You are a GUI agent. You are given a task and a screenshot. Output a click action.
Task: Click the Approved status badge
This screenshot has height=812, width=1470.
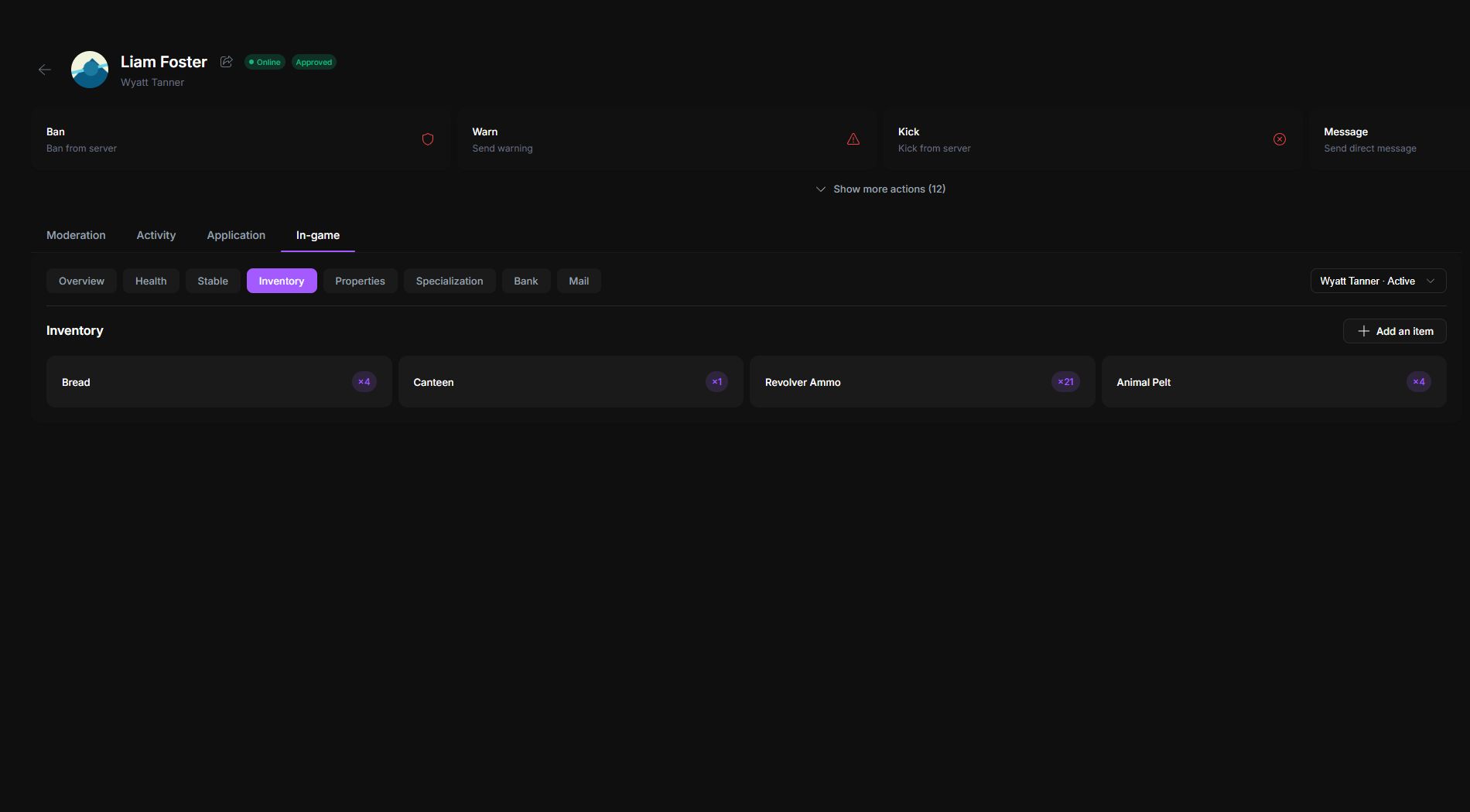click(x=314, y=62)
